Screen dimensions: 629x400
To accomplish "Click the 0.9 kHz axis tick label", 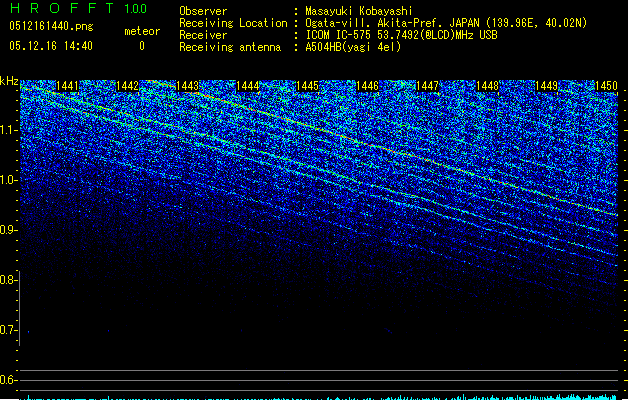I will [8, 230].
